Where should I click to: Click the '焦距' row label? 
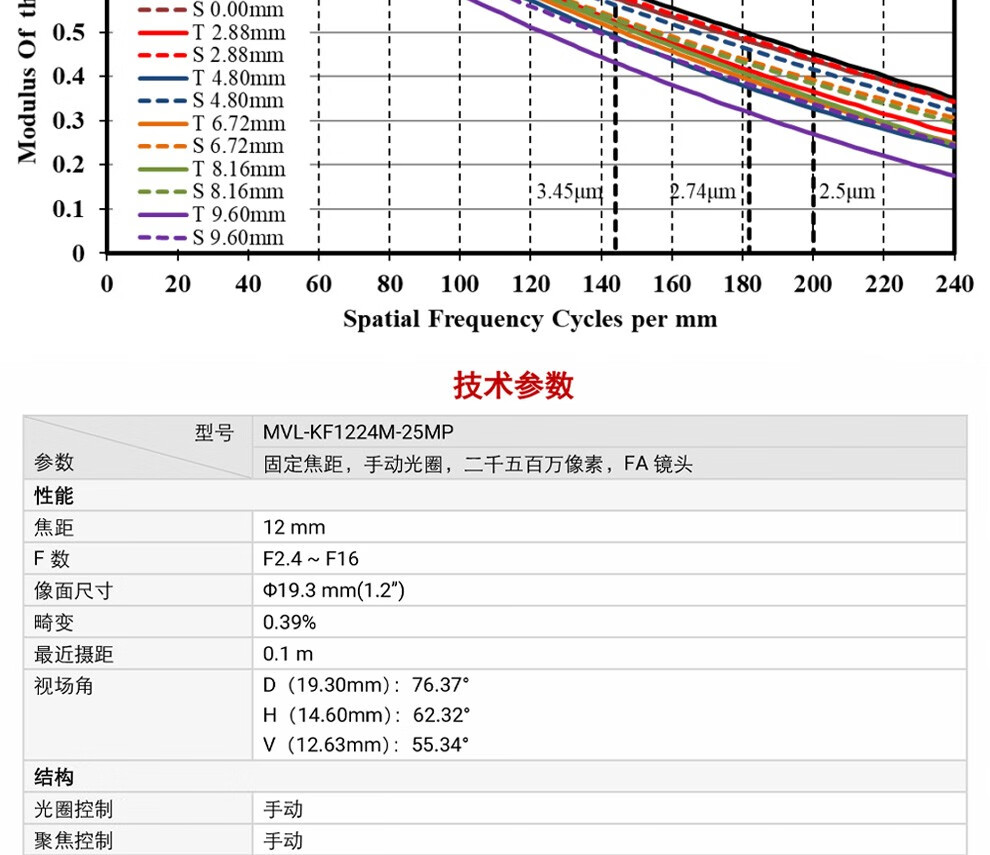point(54,527)
